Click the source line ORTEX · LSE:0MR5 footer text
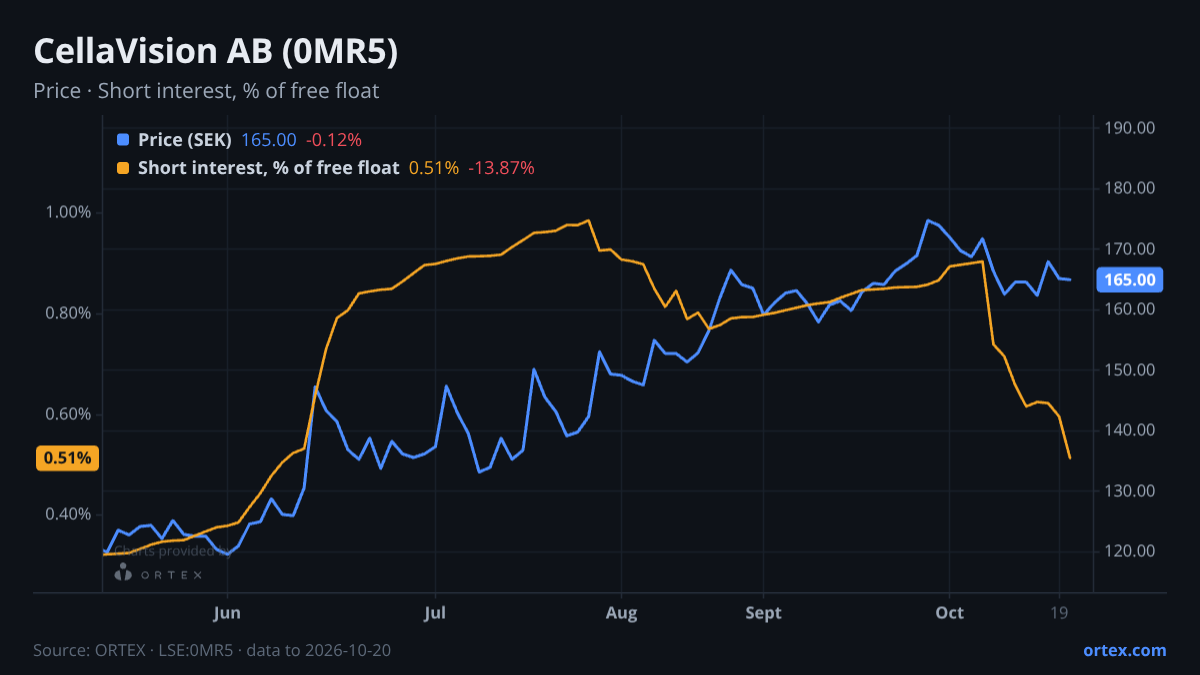The height and width of the screenshot is (675, 1200). pos(212,650)
